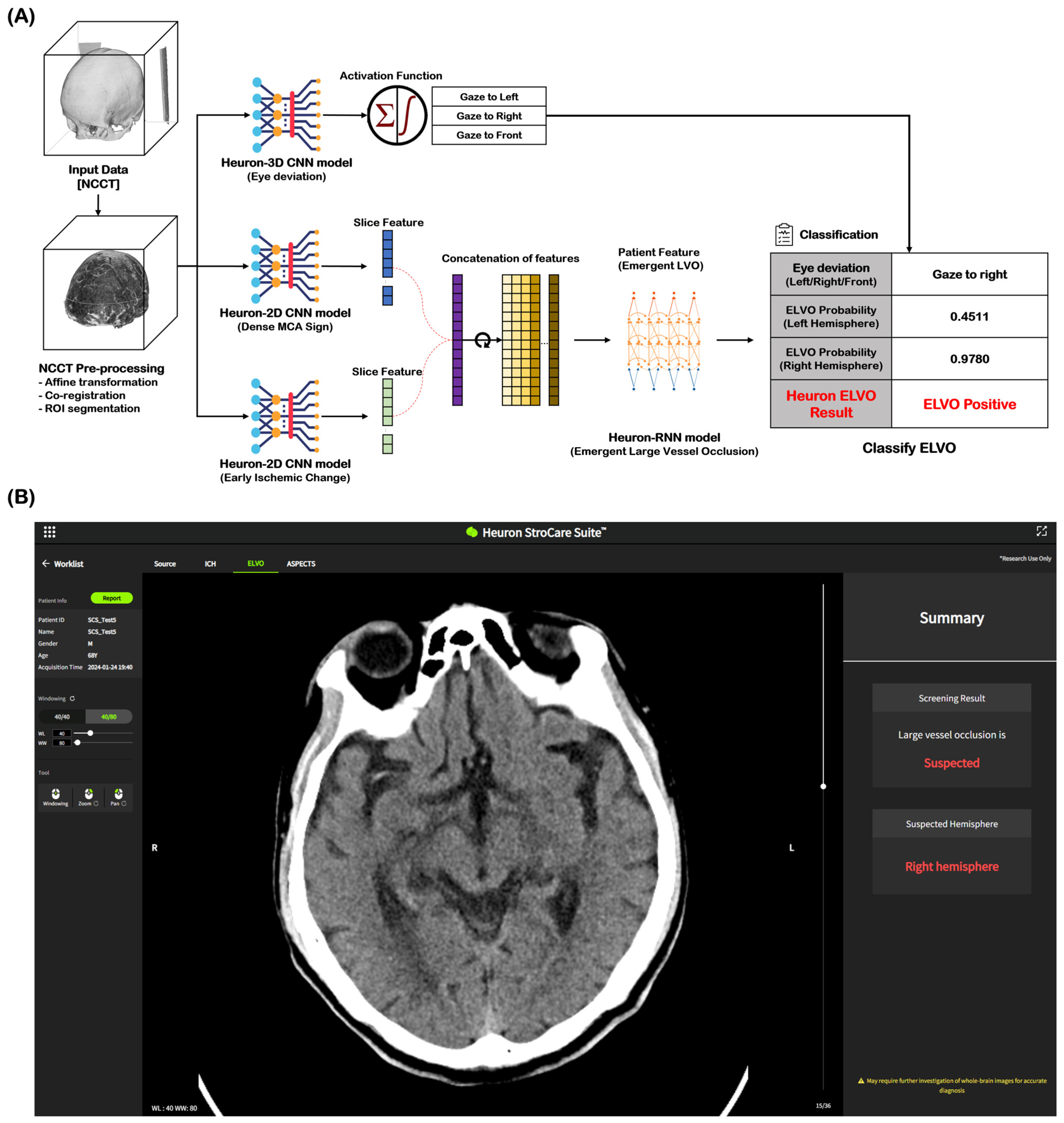Click the 'L' orientation marker
1064x1123 pixels.
(792, 847)
